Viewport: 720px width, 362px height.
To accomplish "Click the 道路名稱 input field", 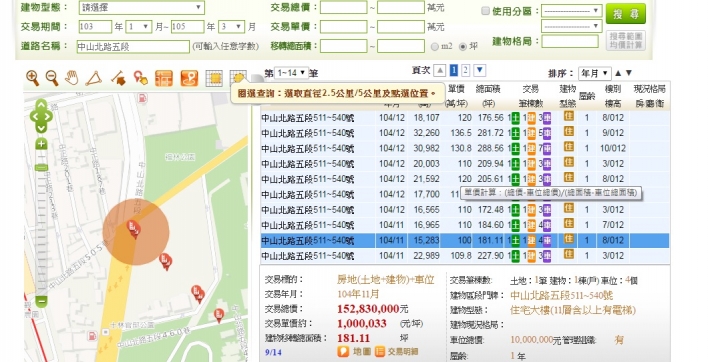I will click(133, 46).
